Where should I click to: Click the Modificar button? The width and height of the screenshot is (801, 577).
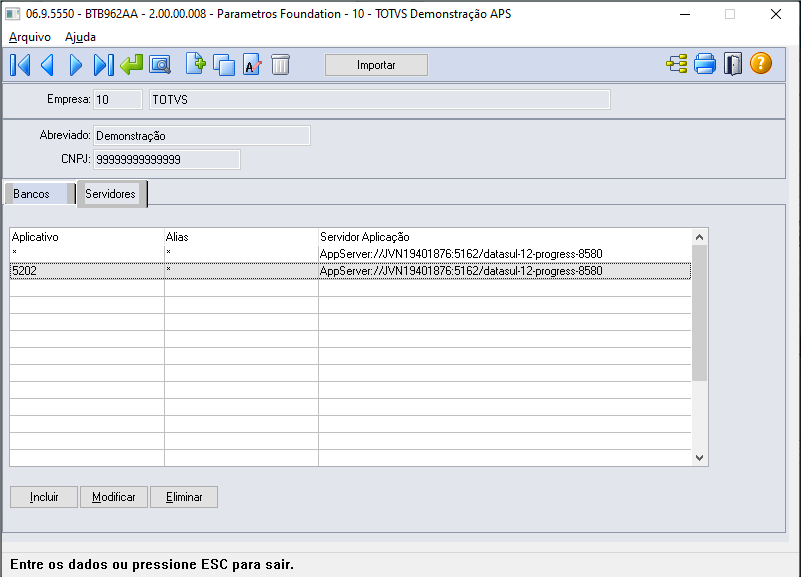click(114, 497)
